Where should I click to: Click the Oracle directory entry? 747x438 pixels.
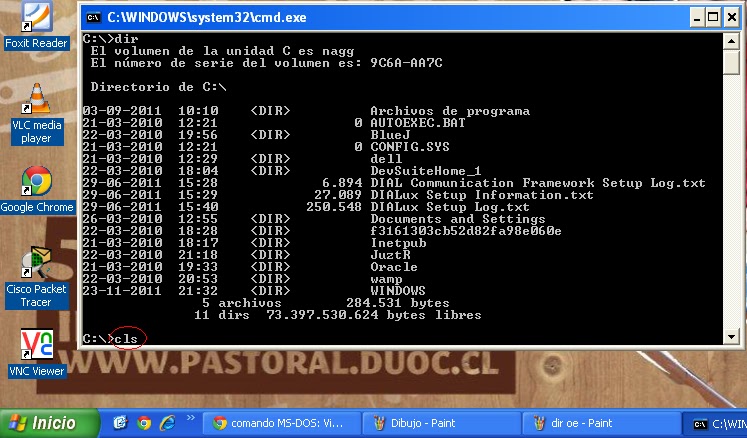coord(394,267)
